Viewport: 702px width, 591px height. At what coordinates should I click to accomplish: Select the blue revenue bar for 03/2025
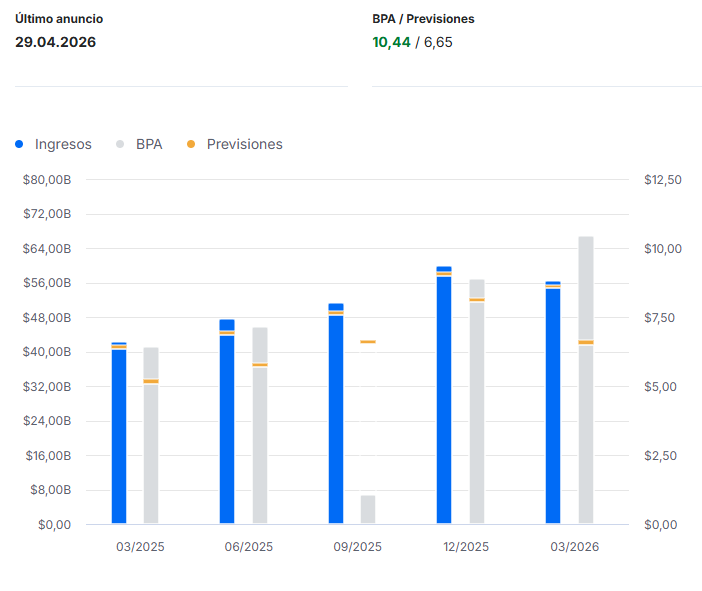119,433
